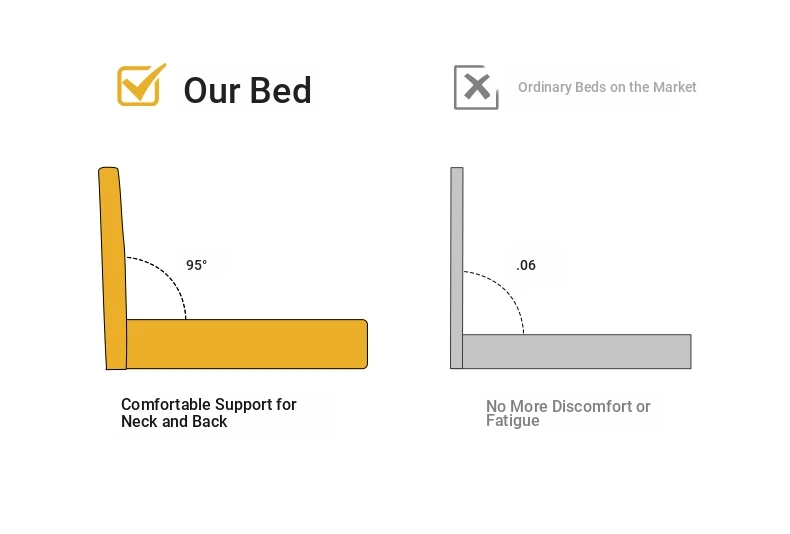Image resolution: width=790 pixels, height=534 pixels.
Task: Click the .06 angle label
Action: (x=526, y=265)
